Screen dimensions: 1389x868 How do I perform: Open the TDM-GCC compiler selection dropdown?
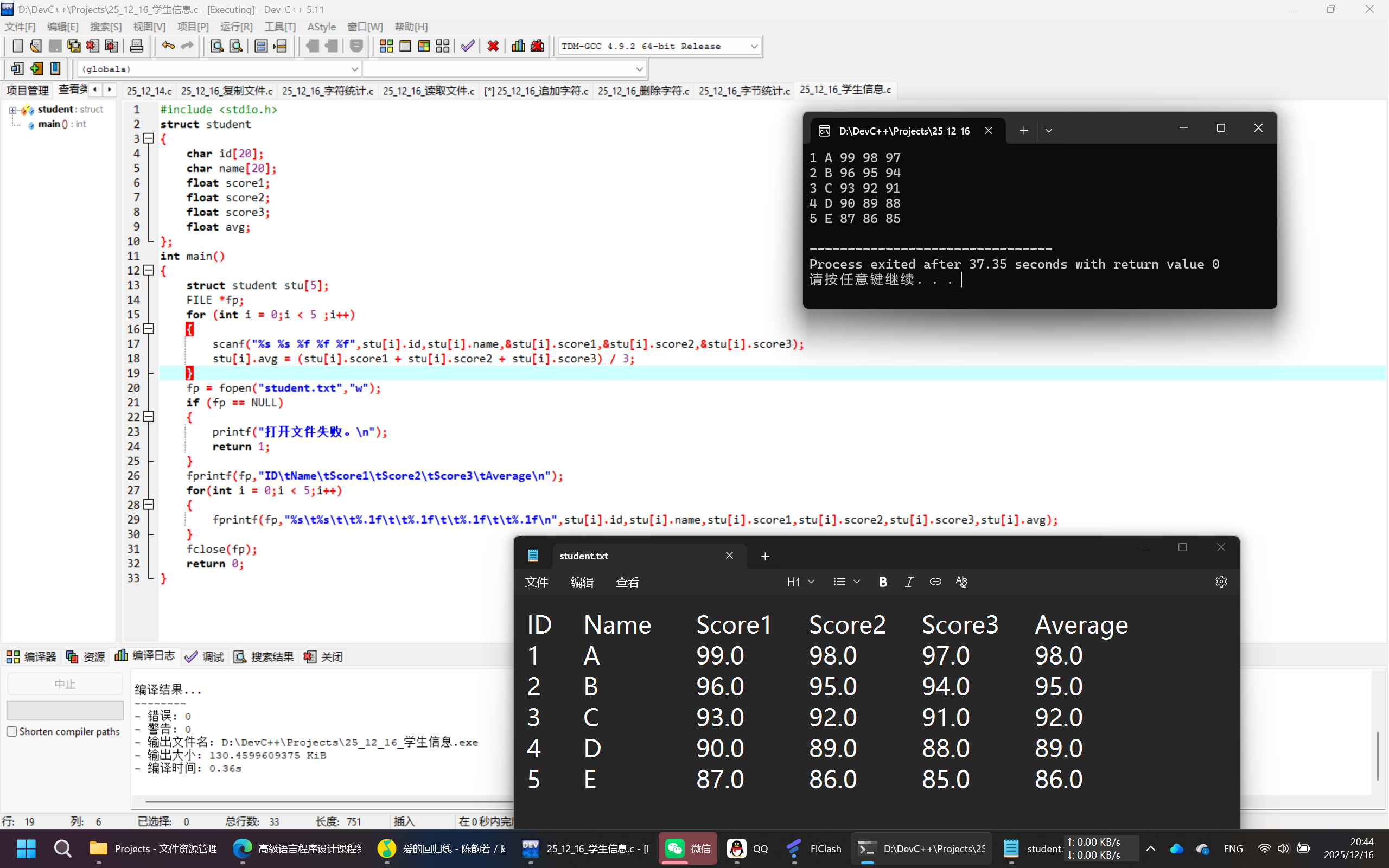tap(754, 47)
